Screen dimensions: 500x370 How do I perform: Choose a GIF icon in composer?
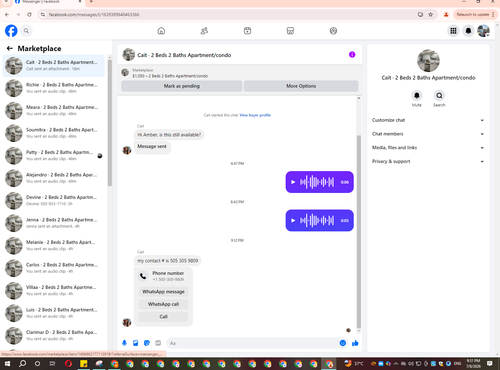pyautogui.click(x=158, y=343)
